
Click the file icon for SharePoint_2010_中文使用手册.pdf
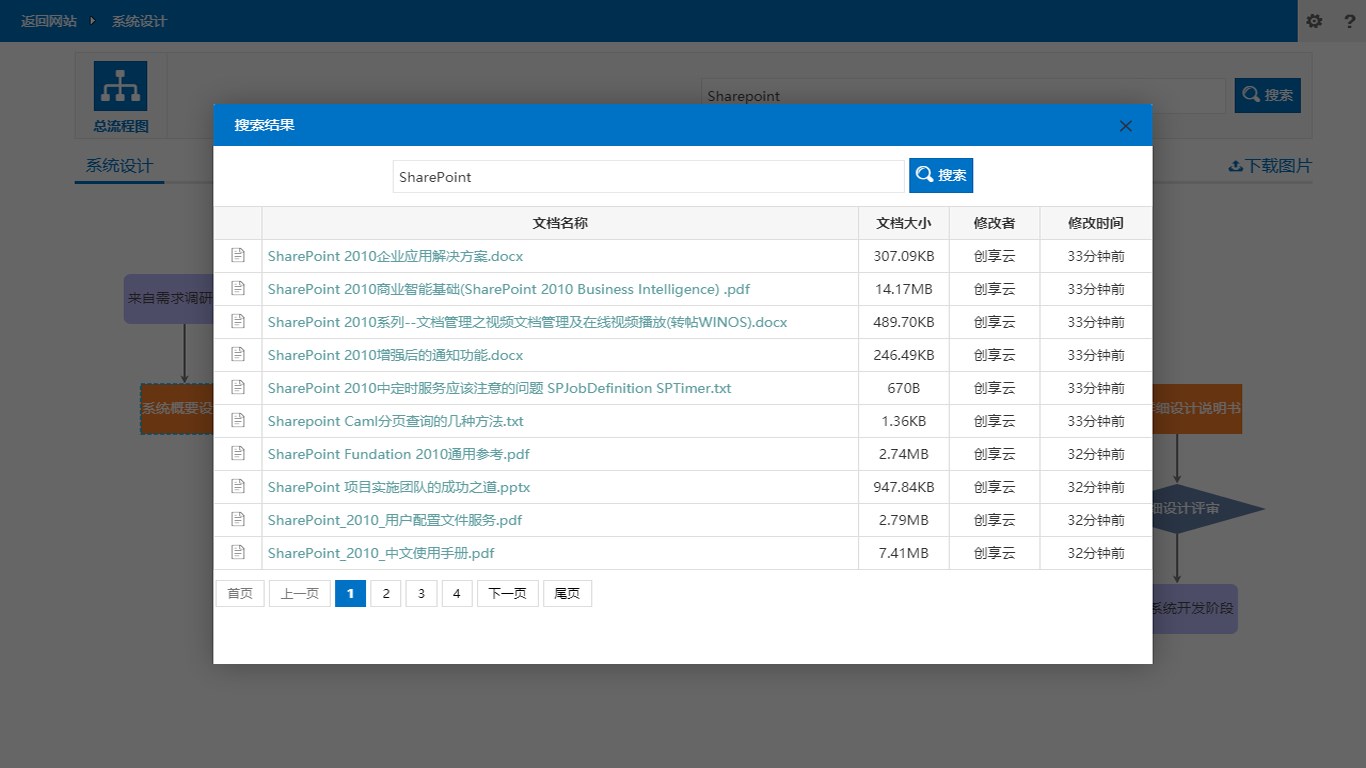pos(238,552)
